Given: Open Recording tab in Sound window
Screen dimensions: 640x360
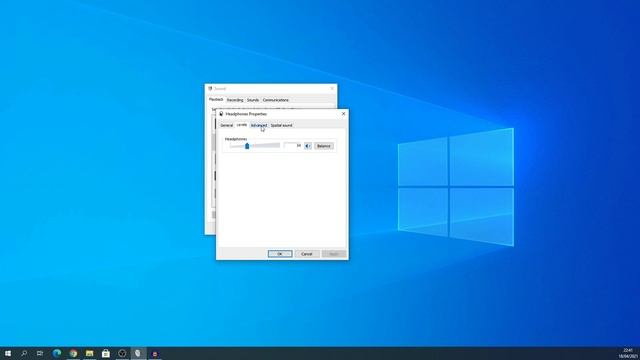Looking at the screenshot, I should [235, 100].
